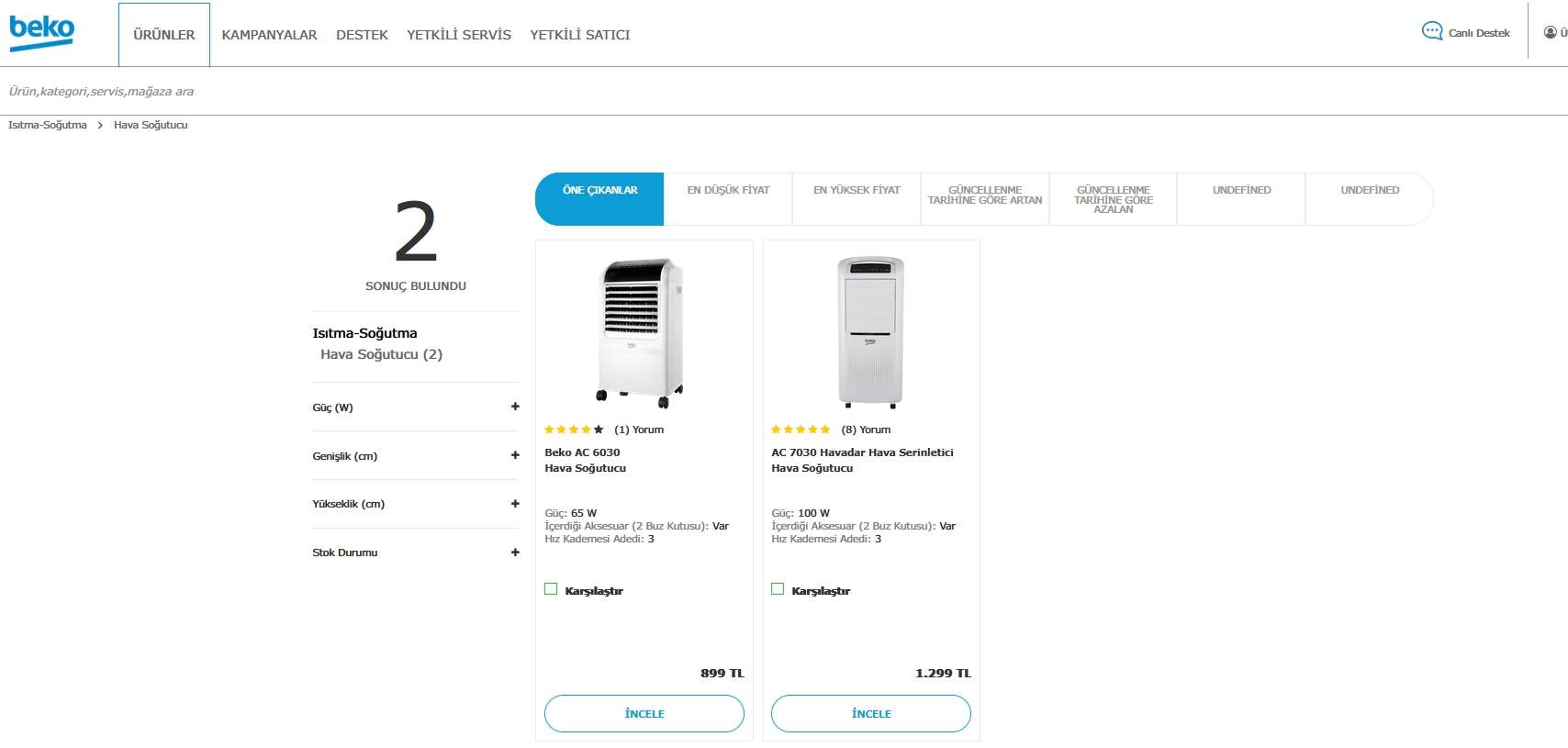The width and height of the screenshot is (1568, 748).
Task: Expand the Güç (W) filter
Action: coord(515,407)
